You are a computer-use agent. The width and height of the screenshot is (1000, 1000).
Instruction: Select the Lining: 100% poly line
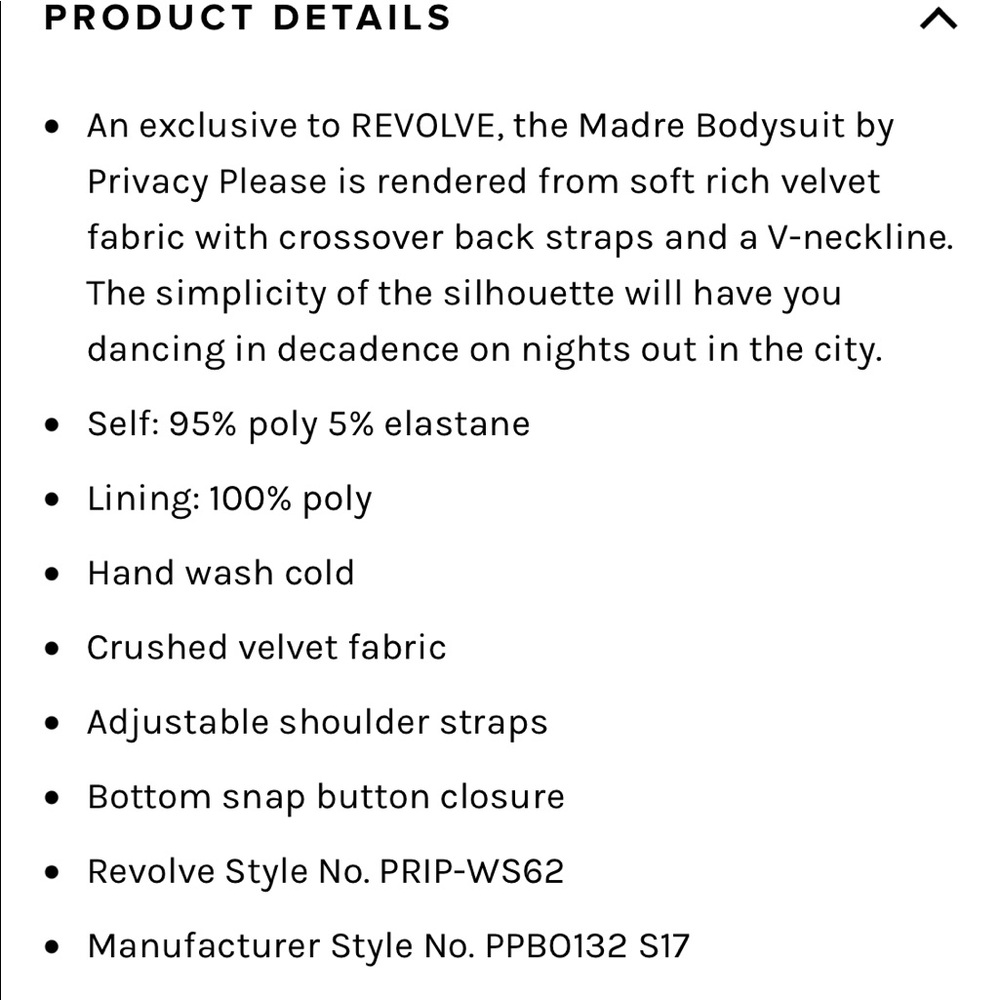pos(230,499)
